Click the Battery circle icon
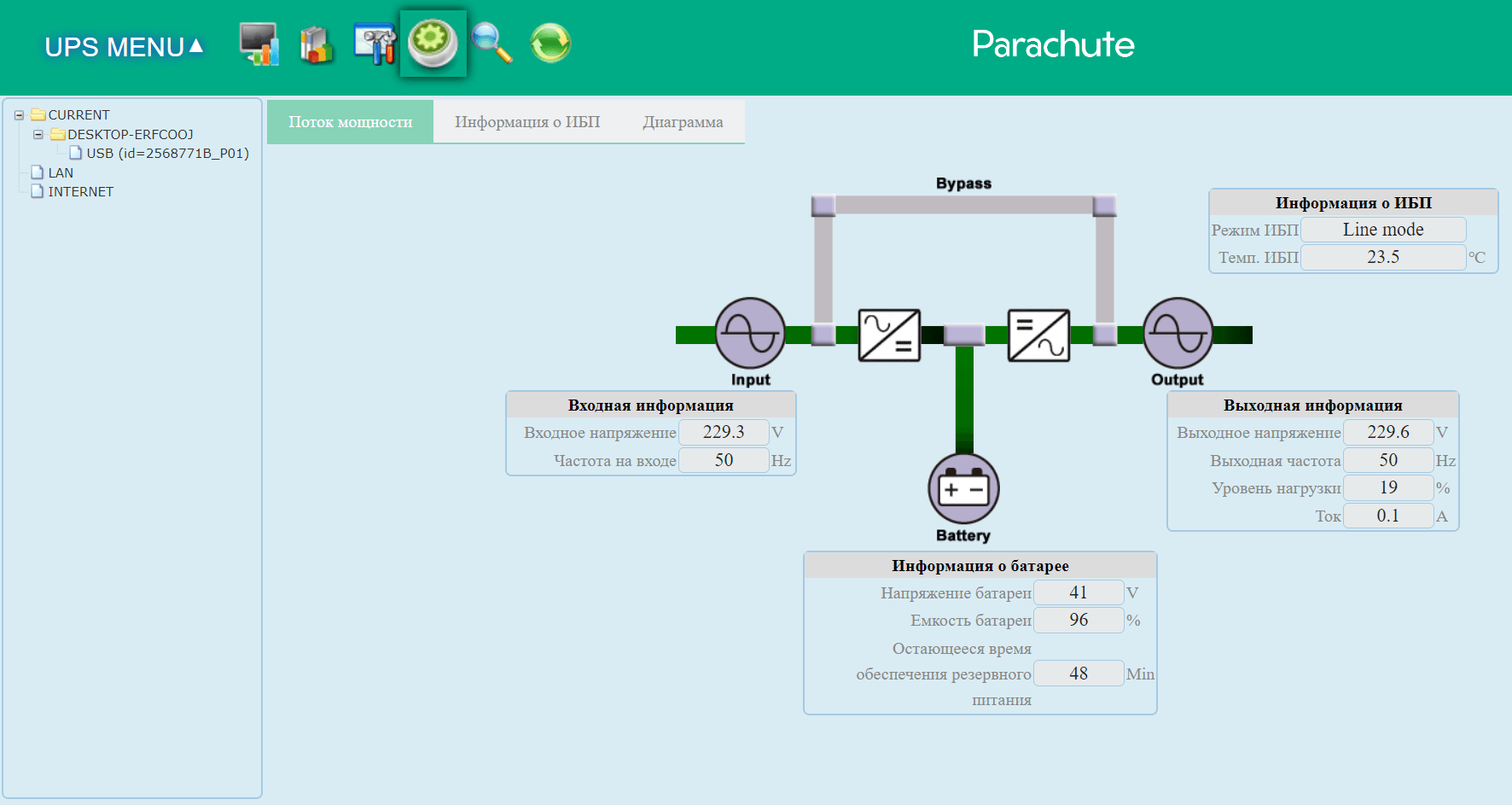 pyautogui.click(x=963, y=488)
